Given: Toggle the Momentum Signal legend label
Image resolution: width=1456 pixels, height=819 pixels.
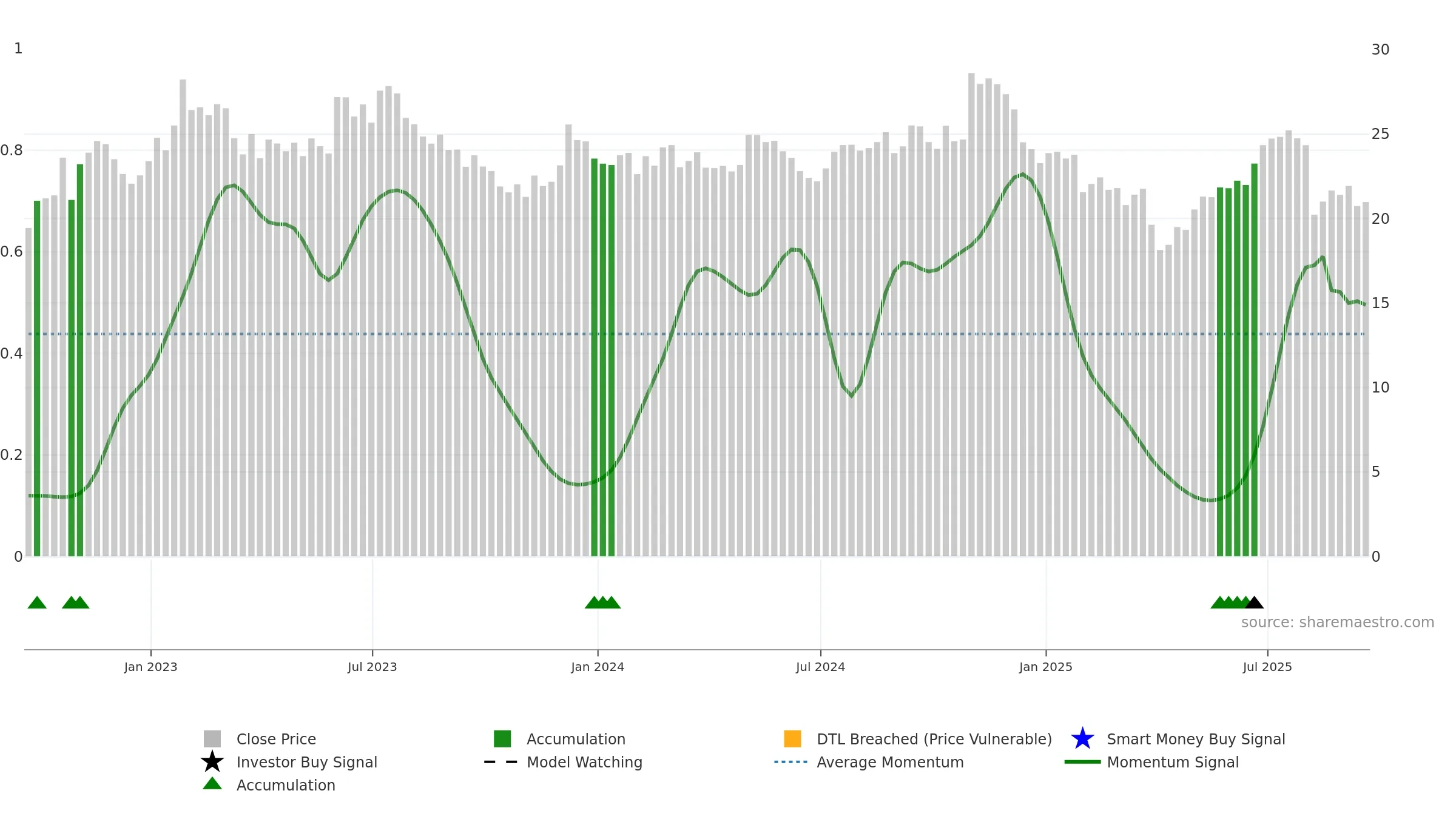Looking at the screenshot, I should (x=1173, y=762).
